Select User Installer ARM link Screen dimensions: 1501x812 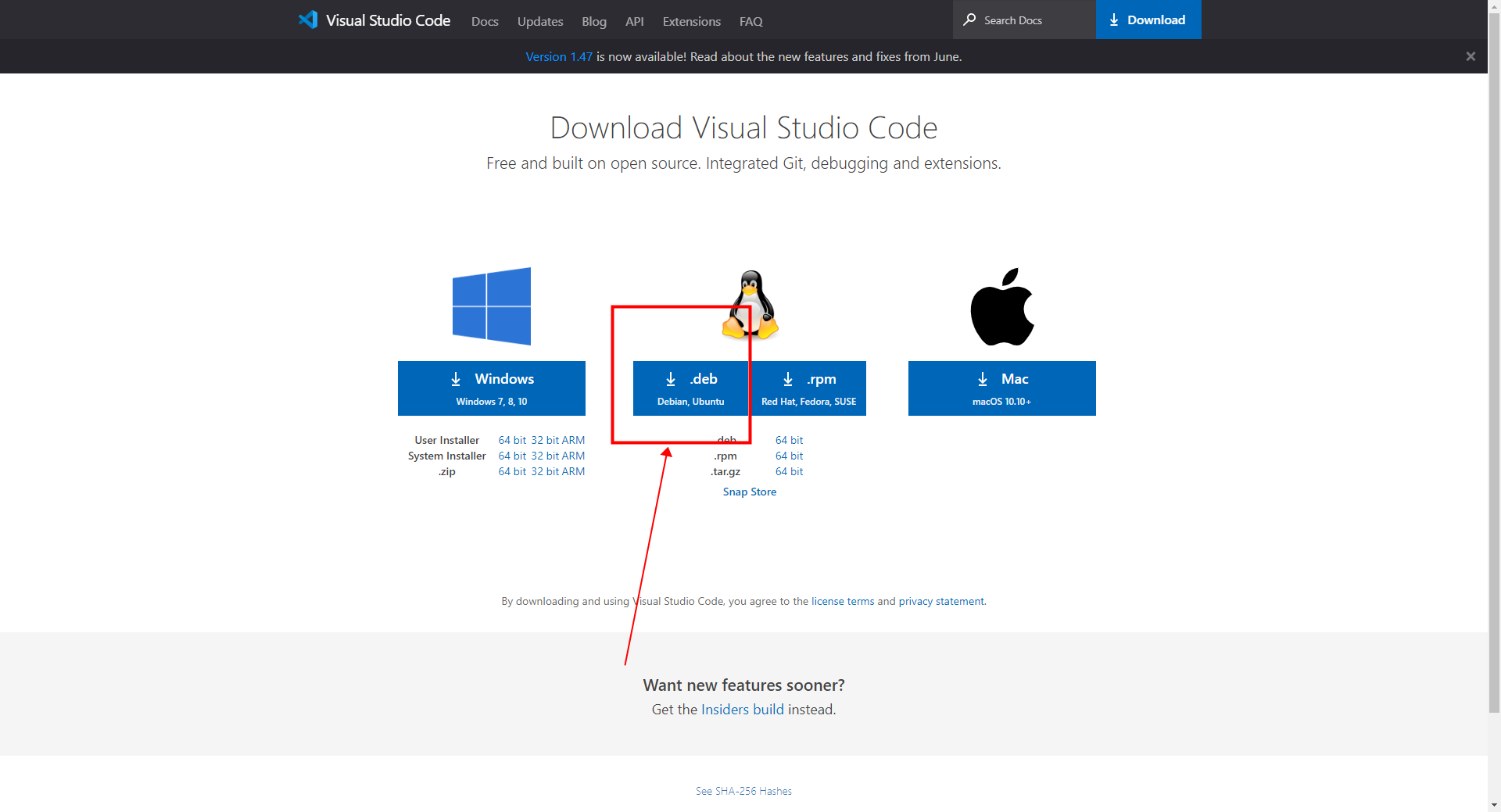click(x=573, y=440)
